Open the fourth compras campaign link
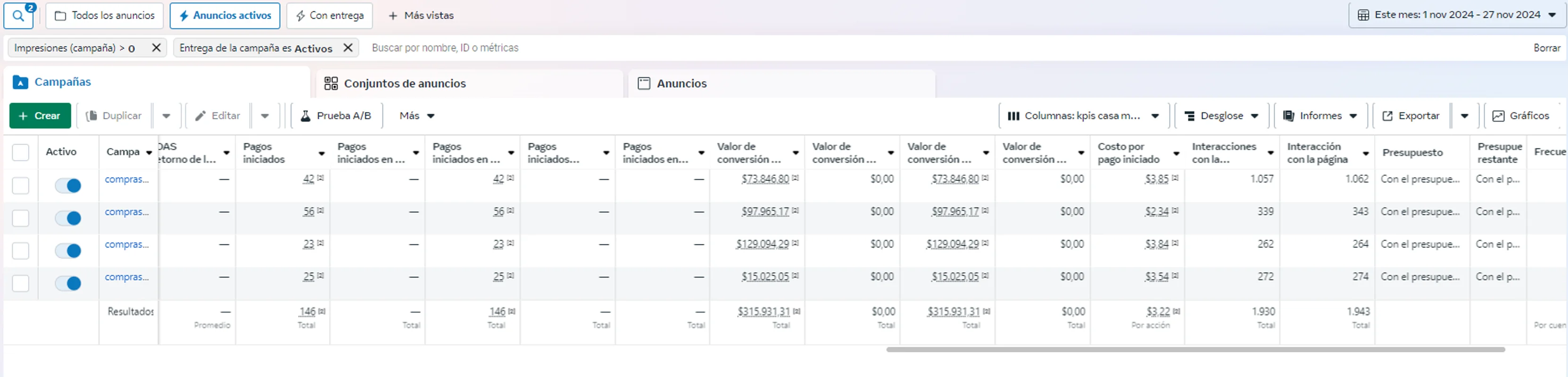Image resolution: width=1568 pixels, height=377 pixels. pos(126,276)
